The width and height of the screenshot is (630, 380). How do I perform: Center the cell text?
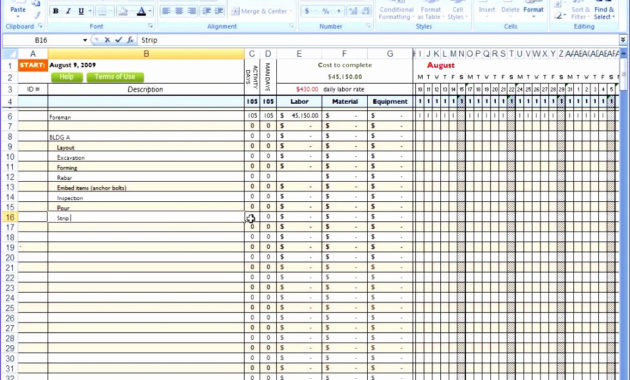pyautogui.click(x=179, y=11)
